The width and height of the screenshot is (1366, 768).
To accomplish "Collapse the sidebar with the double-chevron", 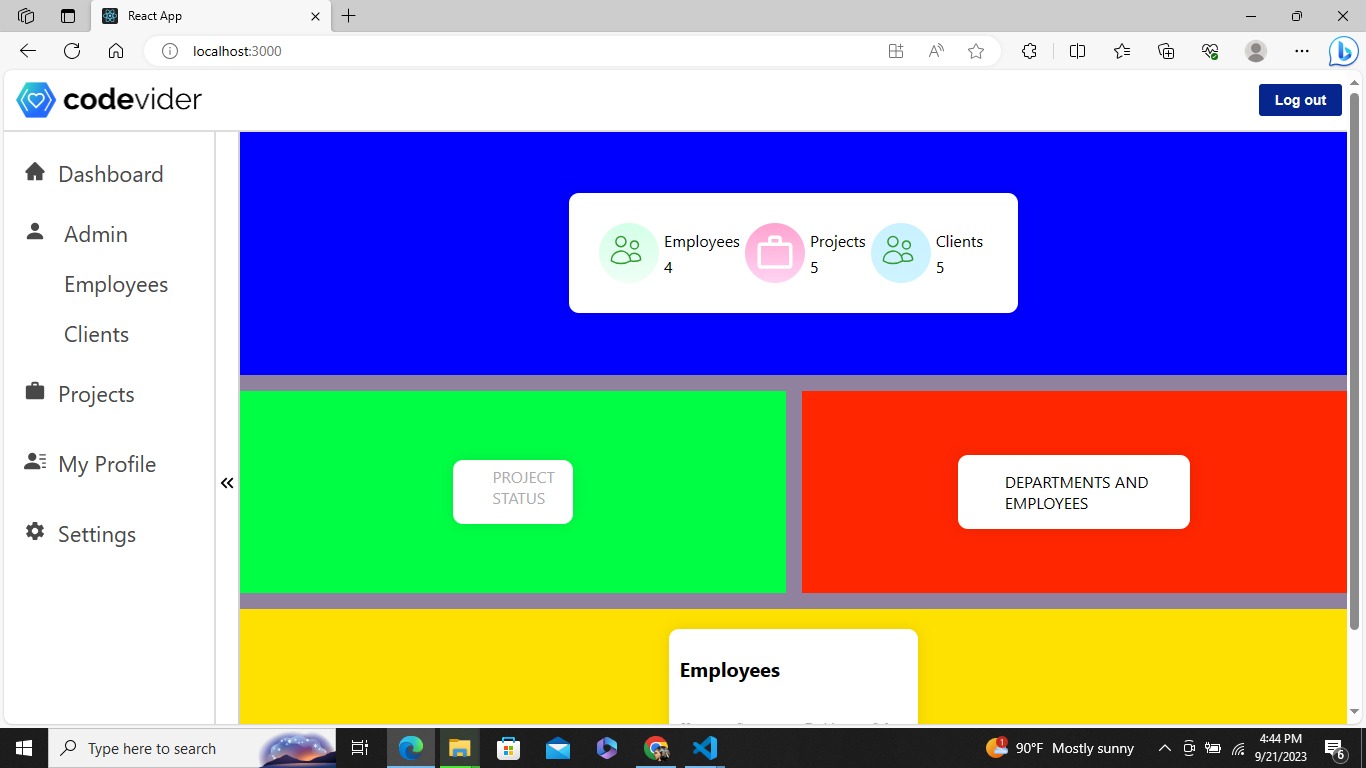I will 227,482.
